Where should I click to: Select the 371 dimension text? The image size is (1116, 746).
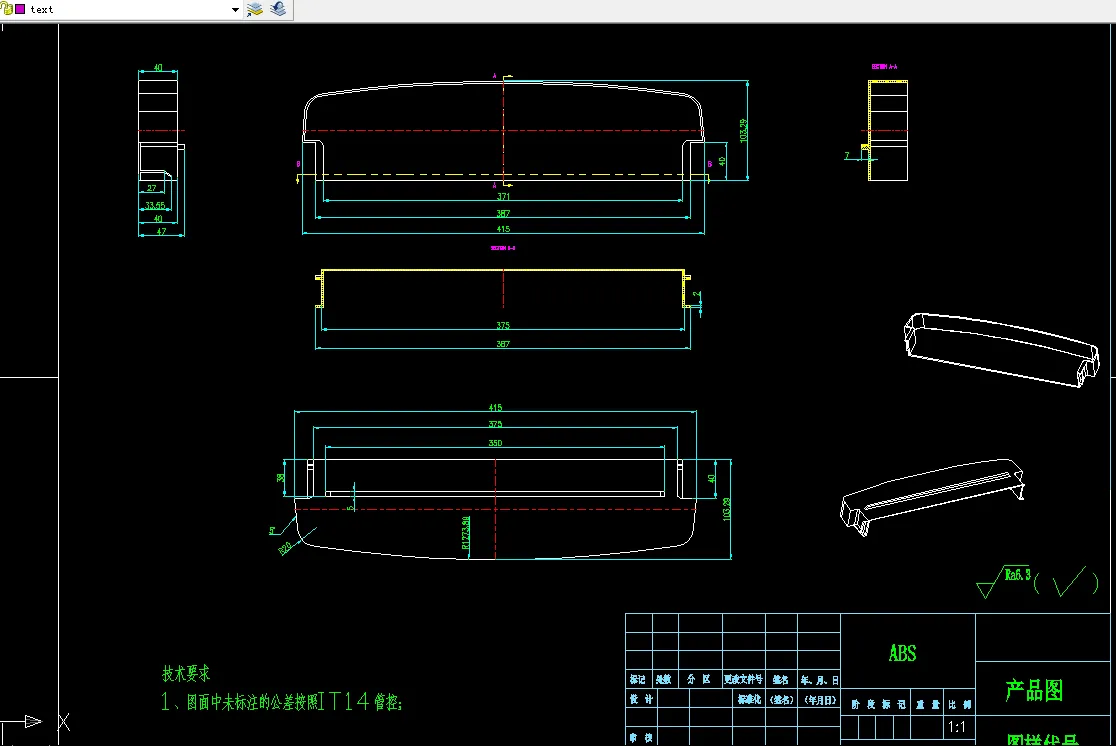click(x=503, y=196)
